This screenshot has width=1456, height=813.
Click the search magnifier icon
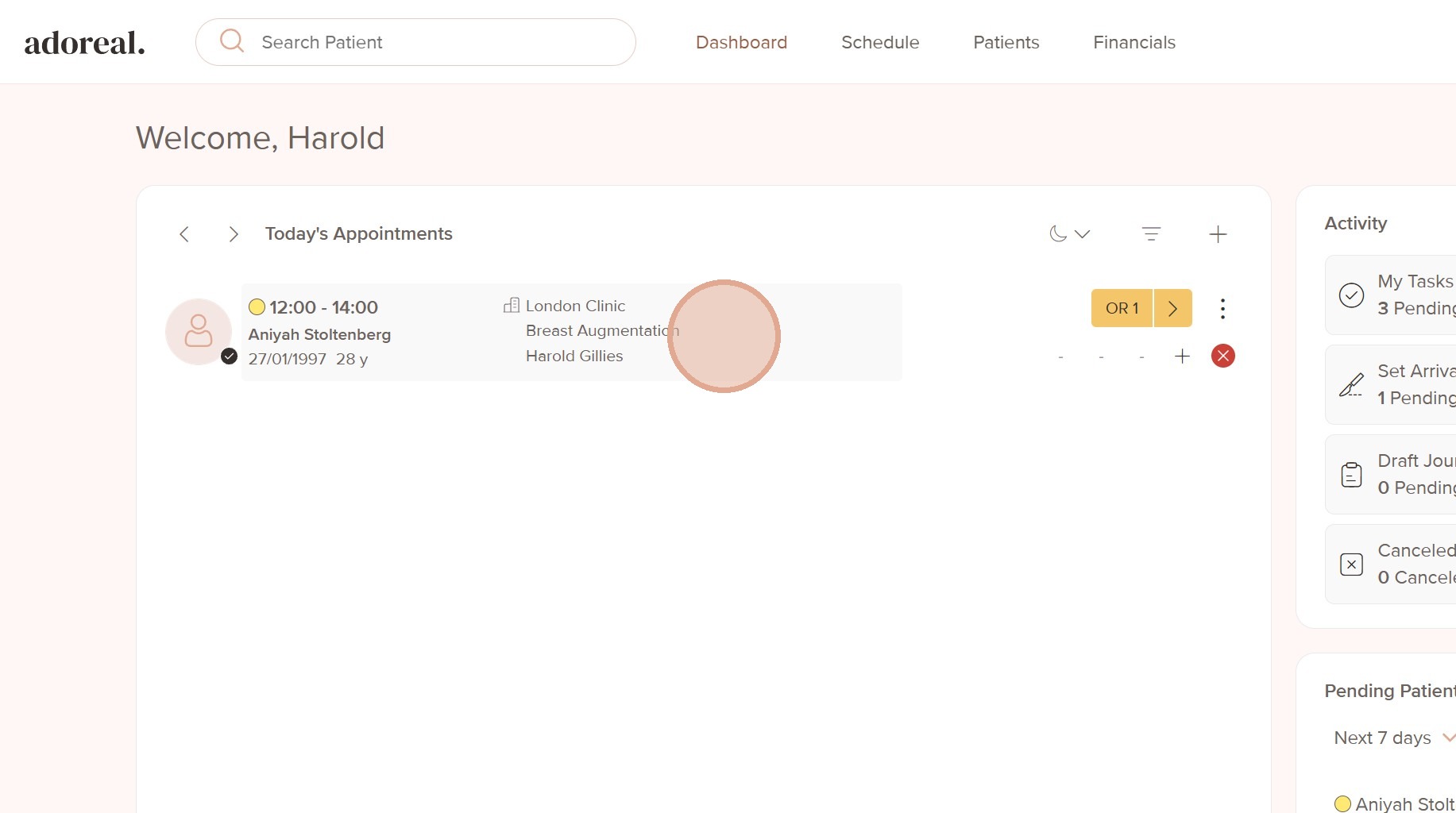(x=231, y=41)
